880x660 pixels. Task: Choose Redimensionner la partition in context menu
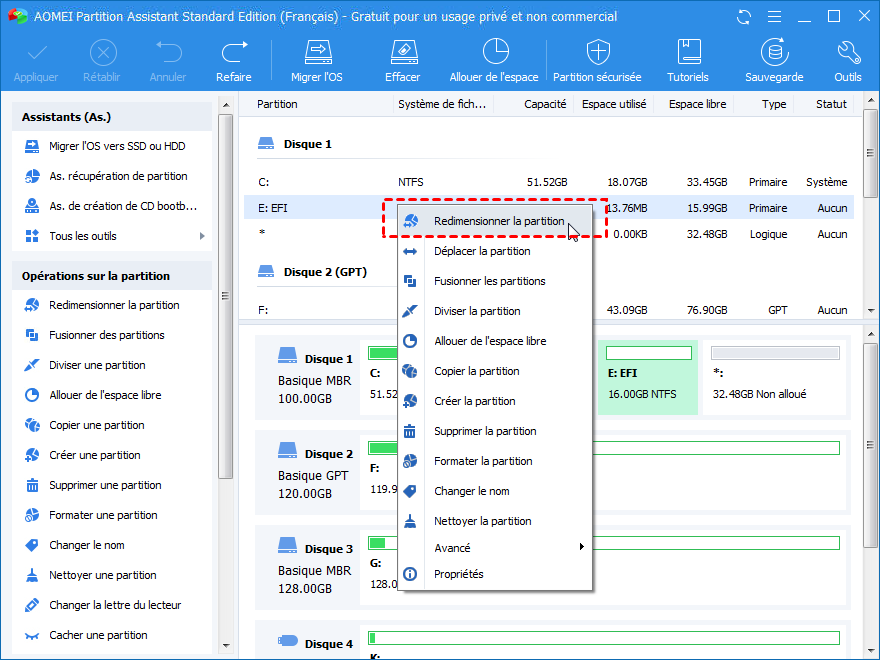coord(498,221)
